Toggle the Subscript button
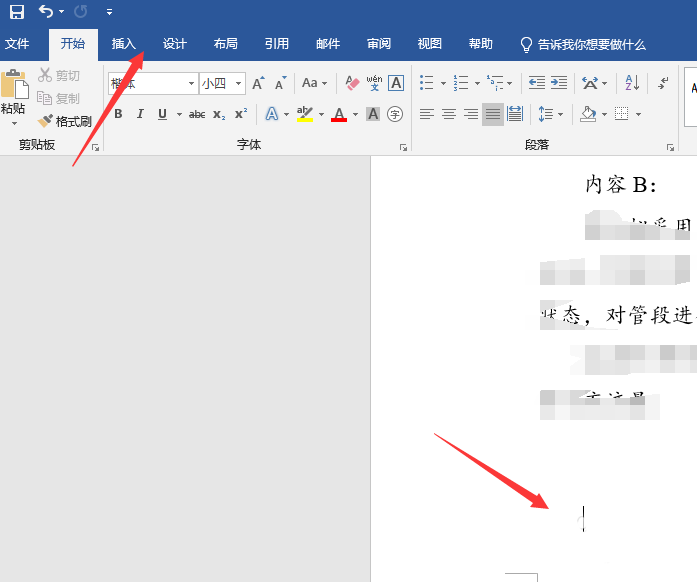Viewport: 697px width, 582px height. click(219, 114)
